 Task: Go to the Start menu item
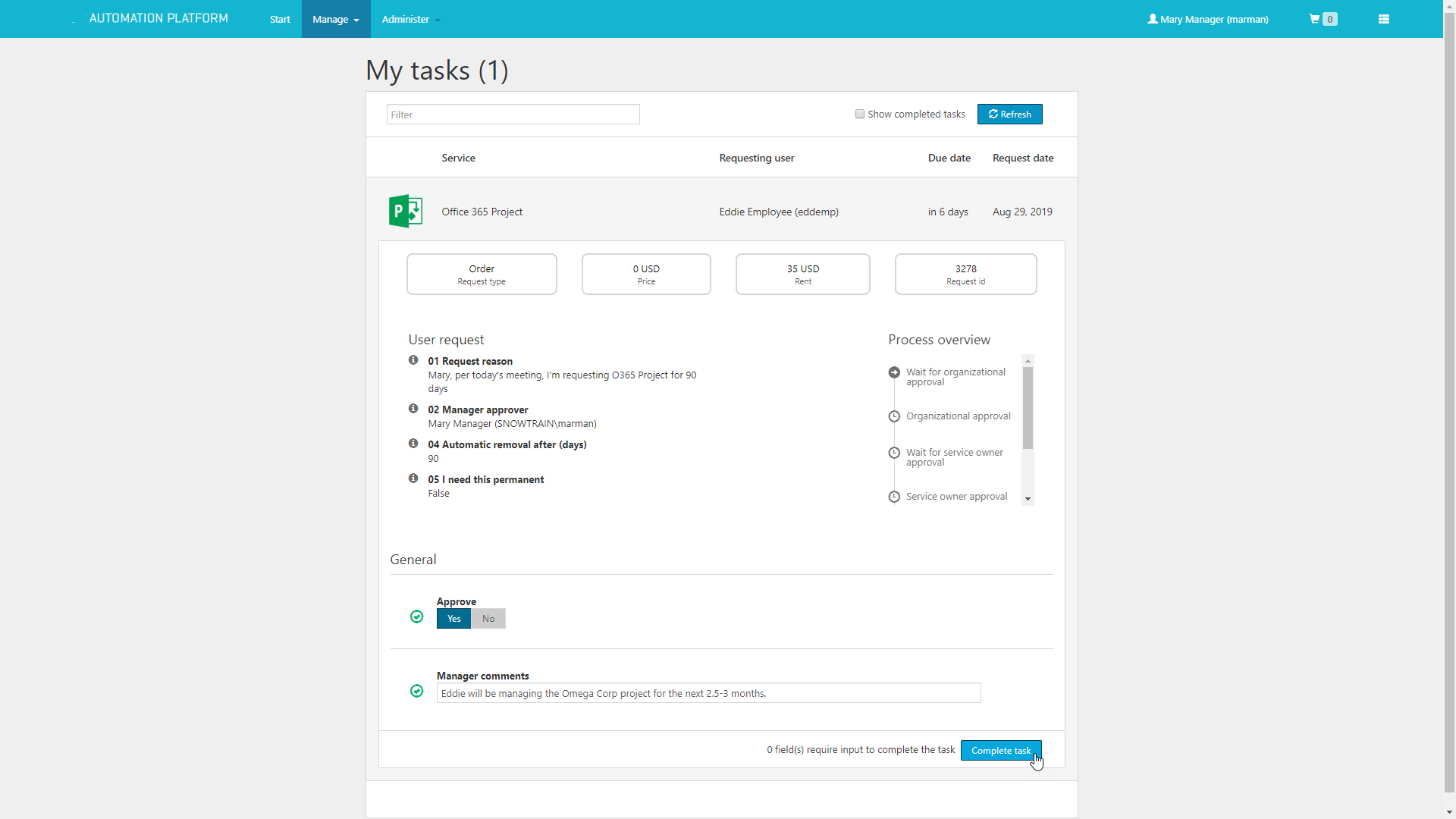pos(280,19)
